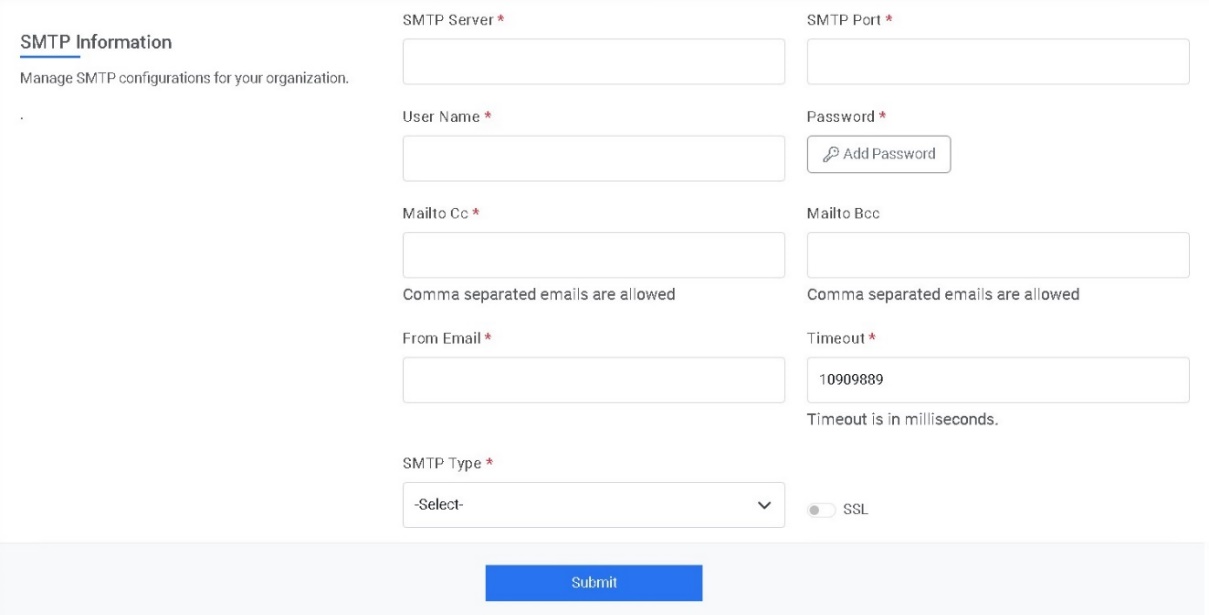Click the SSL label text
Image resolution: width=1209 pixels, height=615 pixels.
point(856,510)
